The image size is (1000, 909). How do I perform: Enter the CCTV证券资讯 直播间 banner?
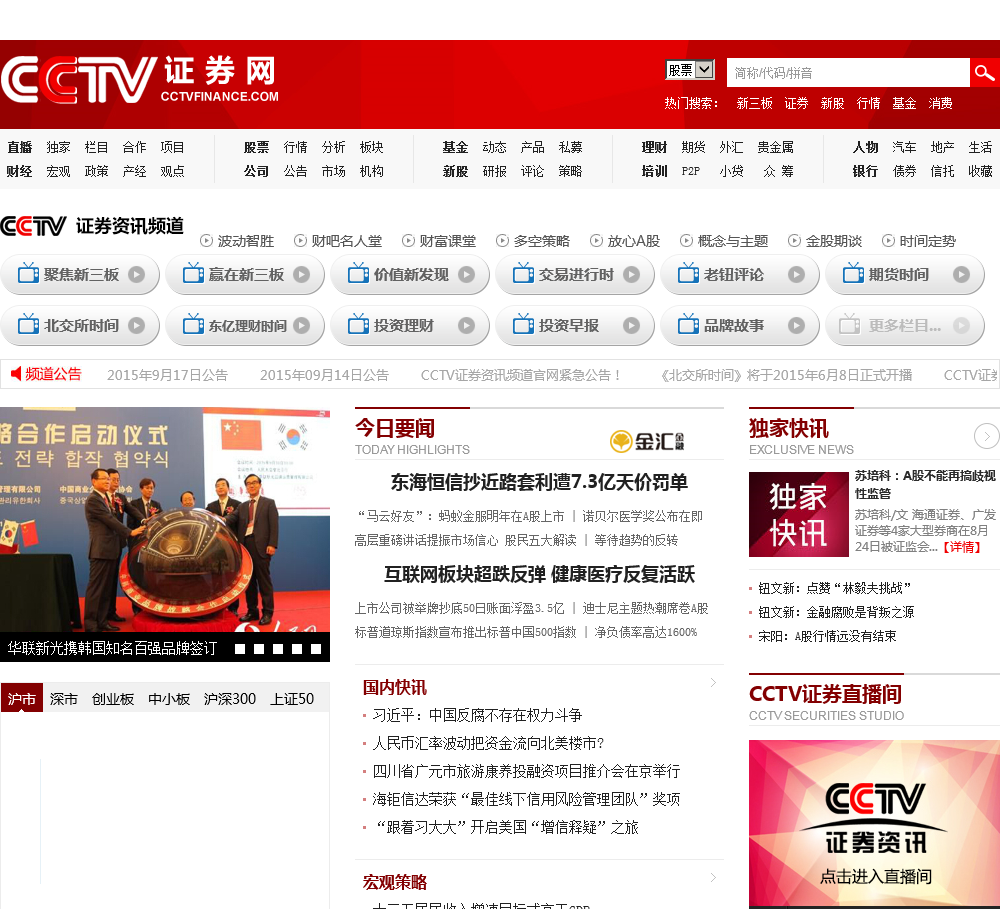tap(874, 824)
